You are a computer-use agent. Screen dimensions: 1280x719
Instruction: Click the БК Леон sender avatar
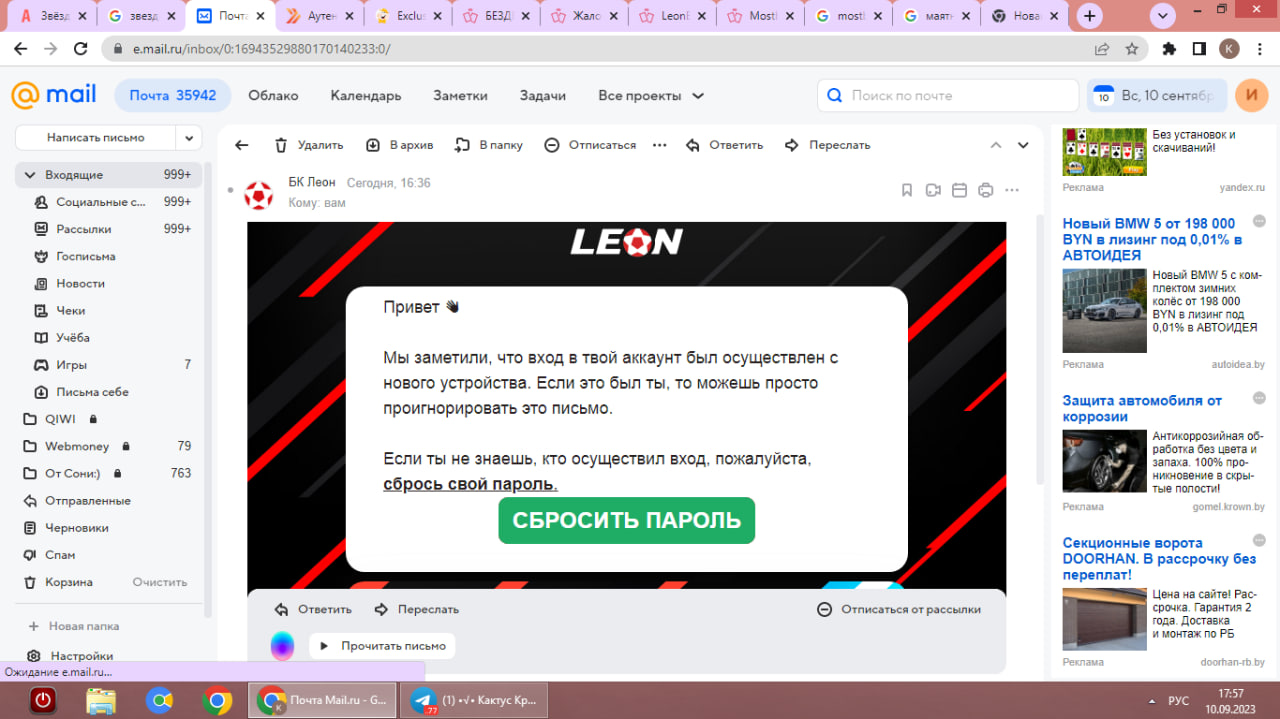(259, 194)
